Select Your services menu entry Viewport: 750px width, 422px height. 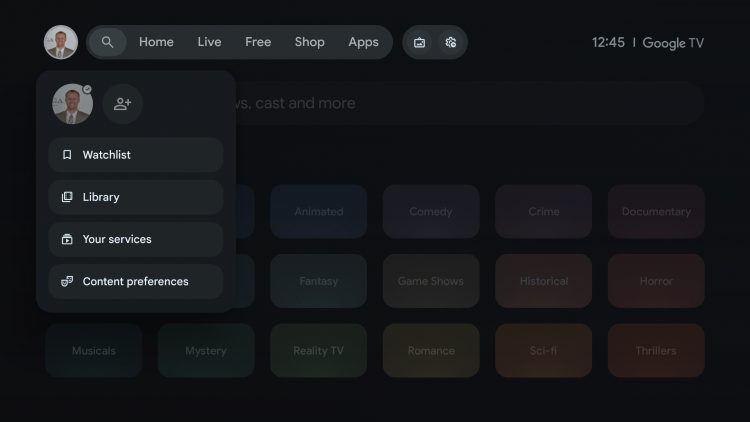coord(136,239)
